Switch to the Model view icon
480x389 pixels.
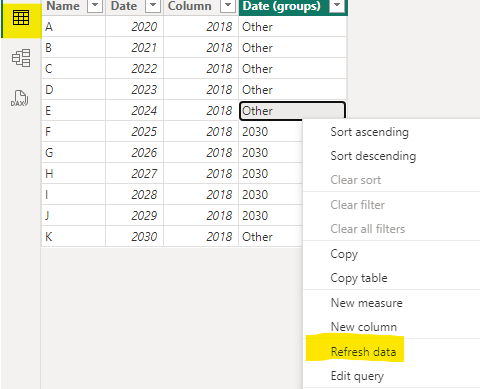point(21,58)
